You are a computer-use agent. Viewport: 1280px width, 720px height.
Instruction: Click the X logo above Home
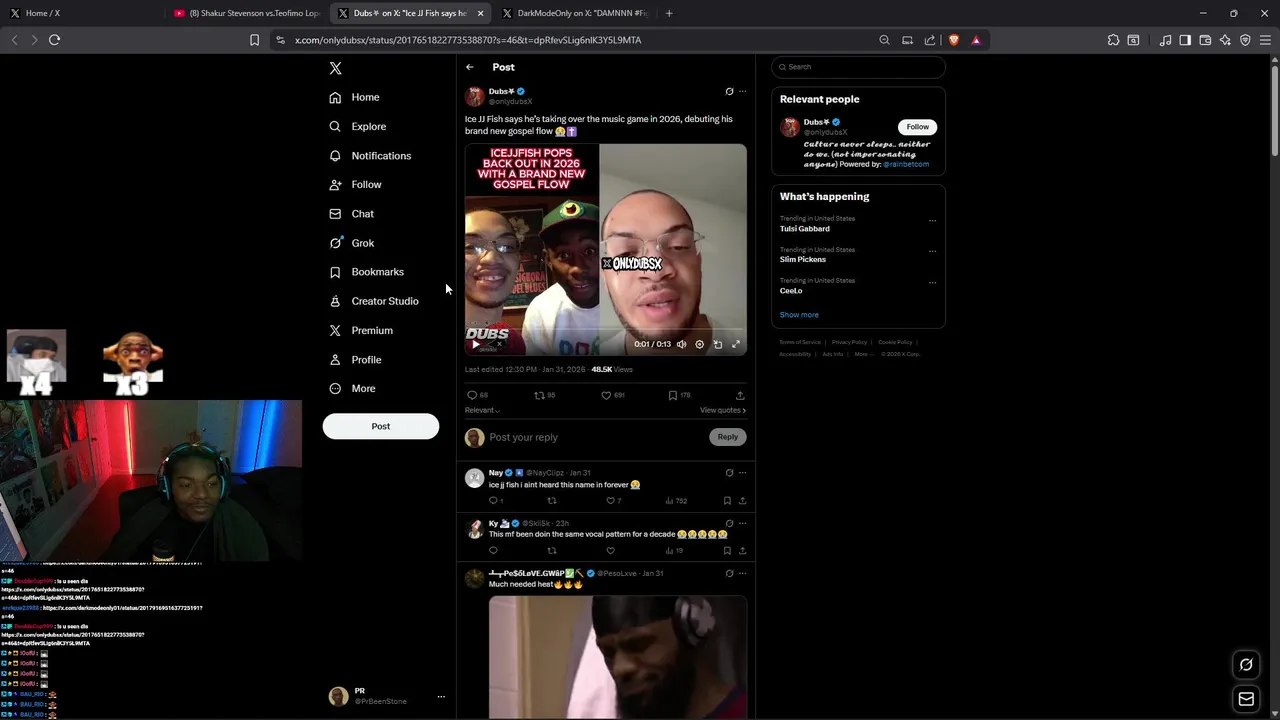coord(335,68)
